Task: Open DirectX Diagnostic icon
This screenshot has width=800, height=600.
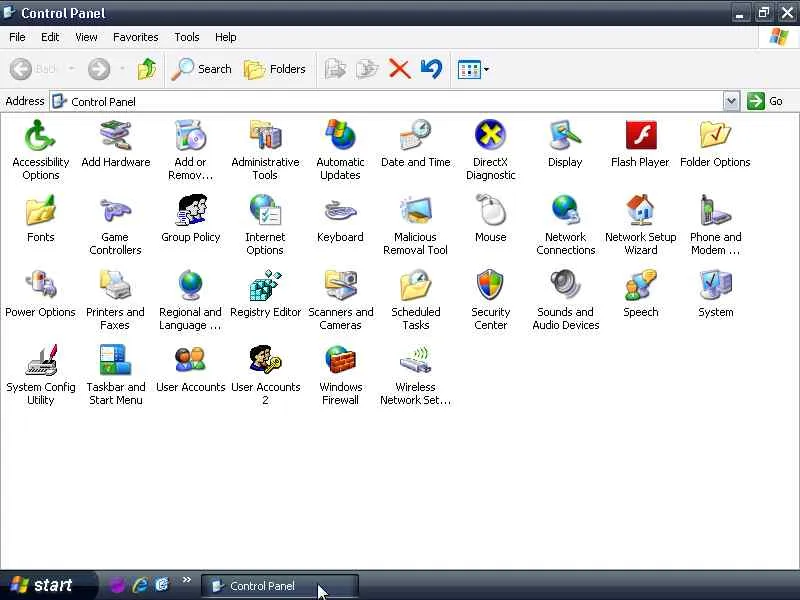Action: point(490,135)
